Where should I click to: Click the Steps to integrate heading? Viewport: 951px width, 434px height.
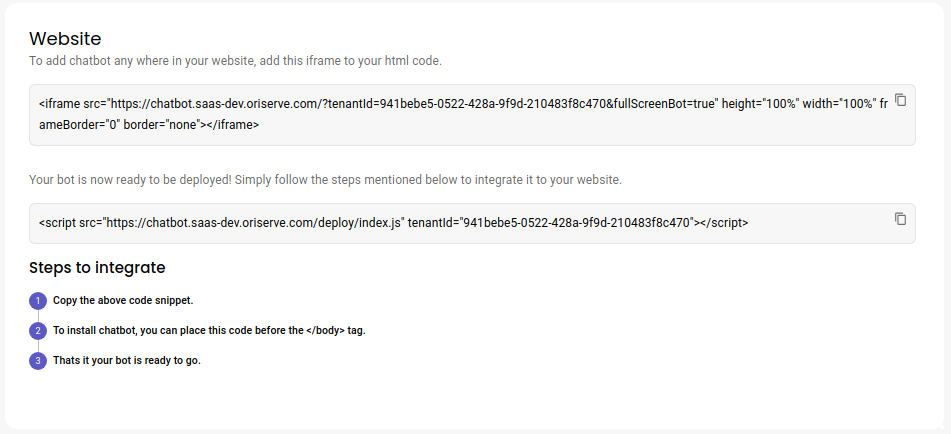click(x=97, y=267)
